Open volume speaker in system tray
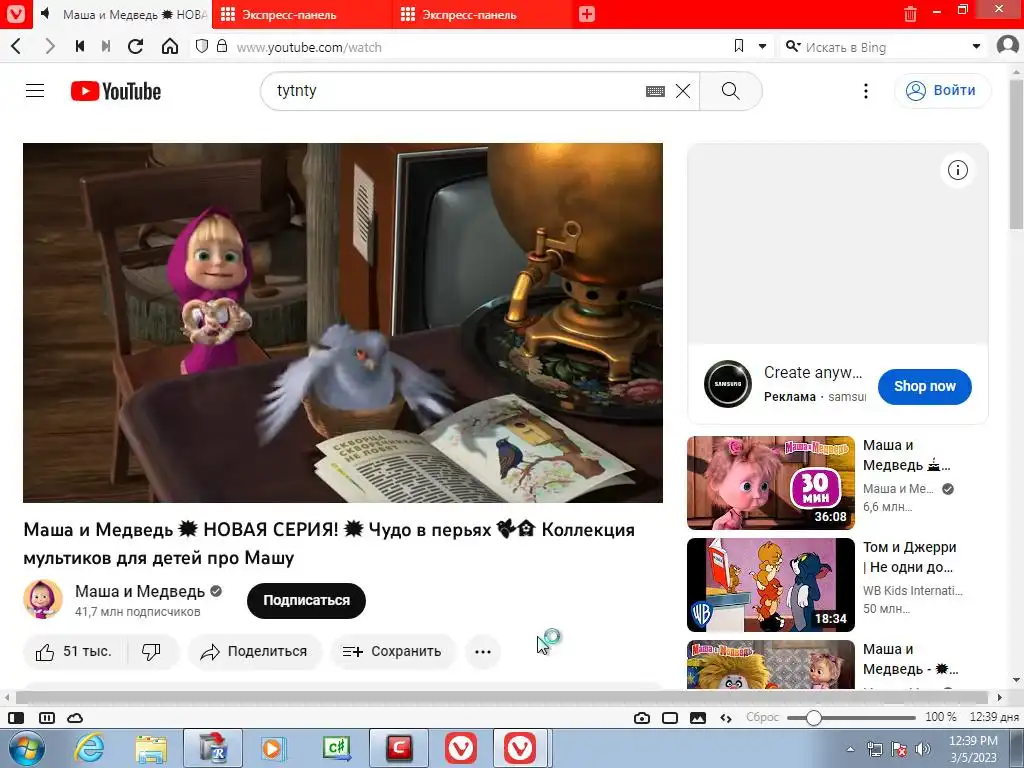The image size is (1024, 768). [922, 749]
